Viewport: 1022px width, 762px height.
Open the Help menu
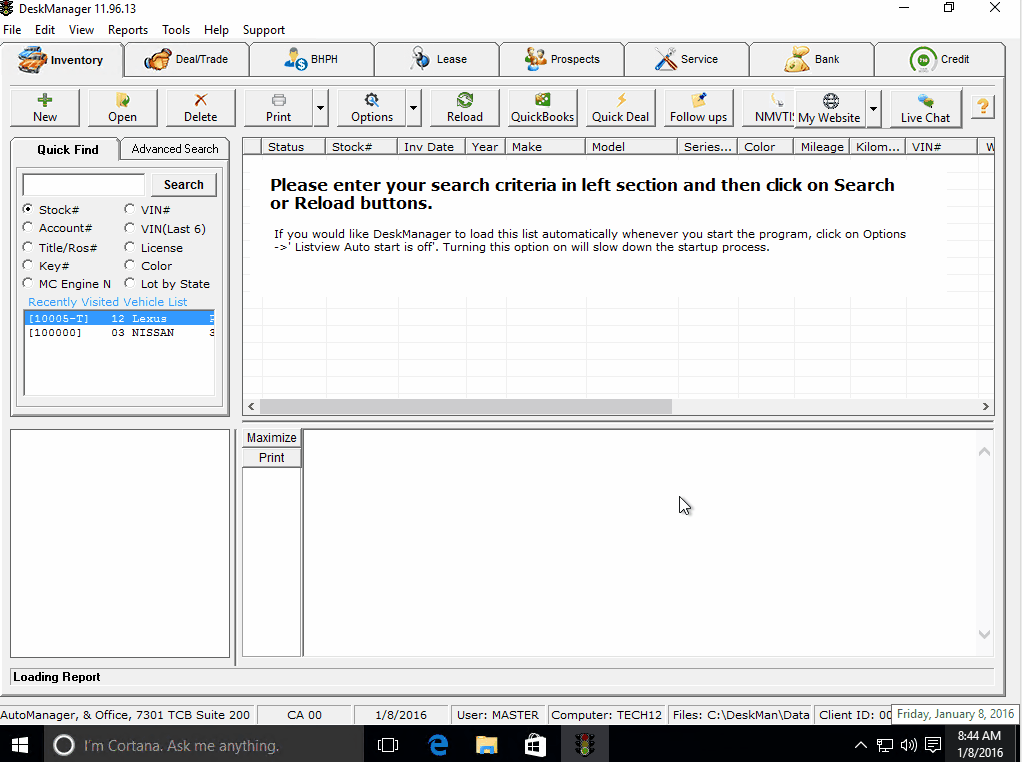pos(216,30)
